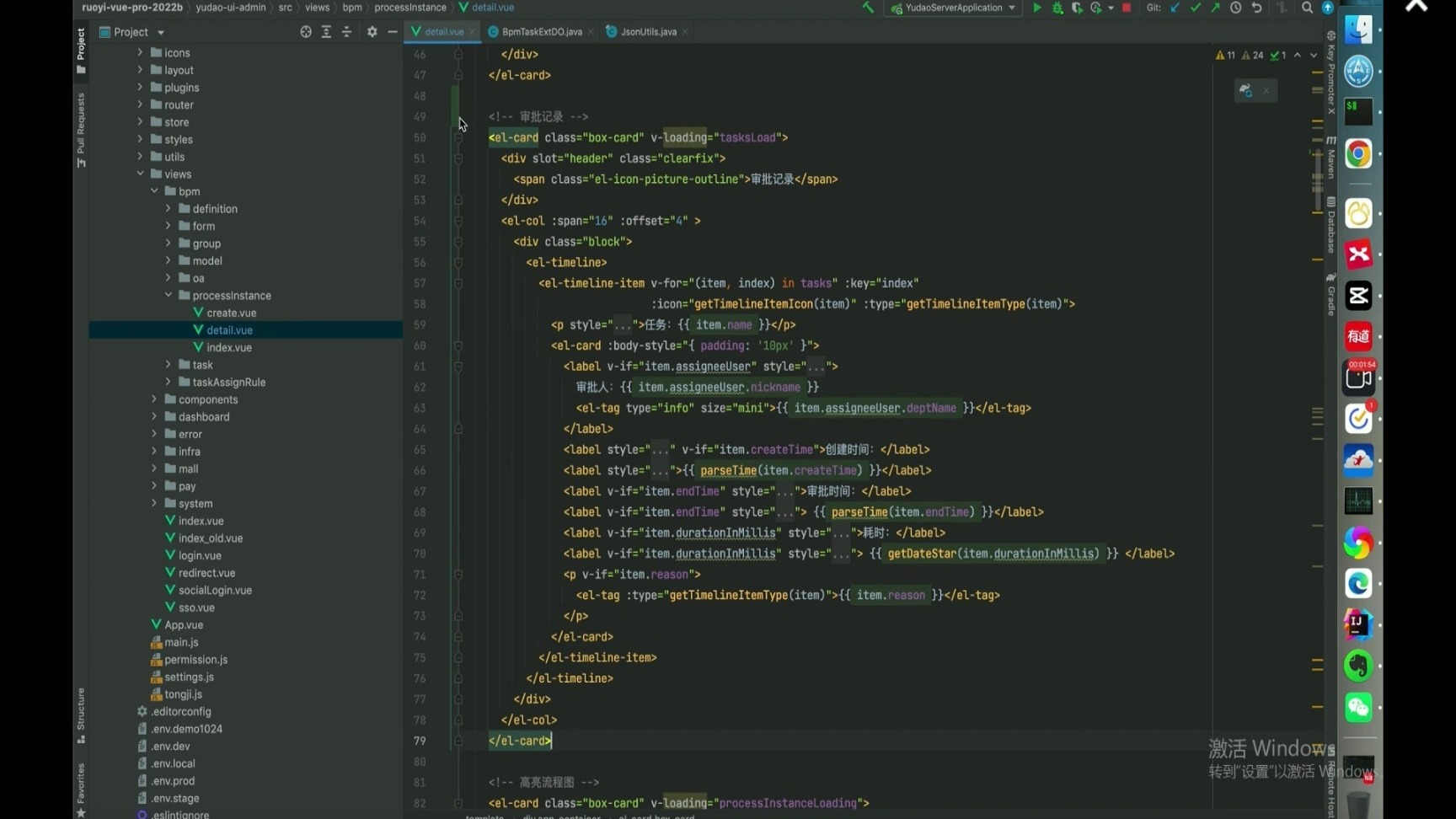Screen dimensions: 1456x819
Task: Collapse the processInstance folder
Action: pos(169,295)
